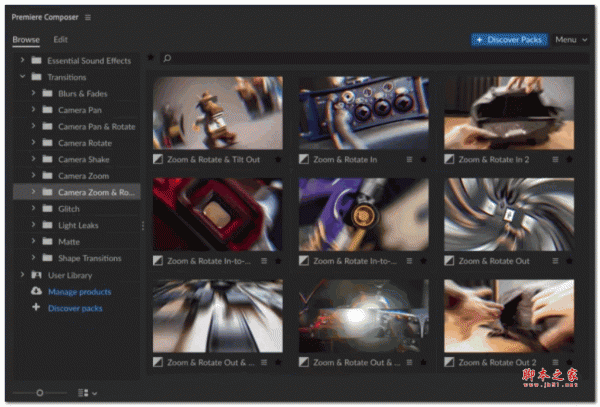
Task: Open options menu for Zoom & Rotate Out 2
Action: tap(555, 362)
